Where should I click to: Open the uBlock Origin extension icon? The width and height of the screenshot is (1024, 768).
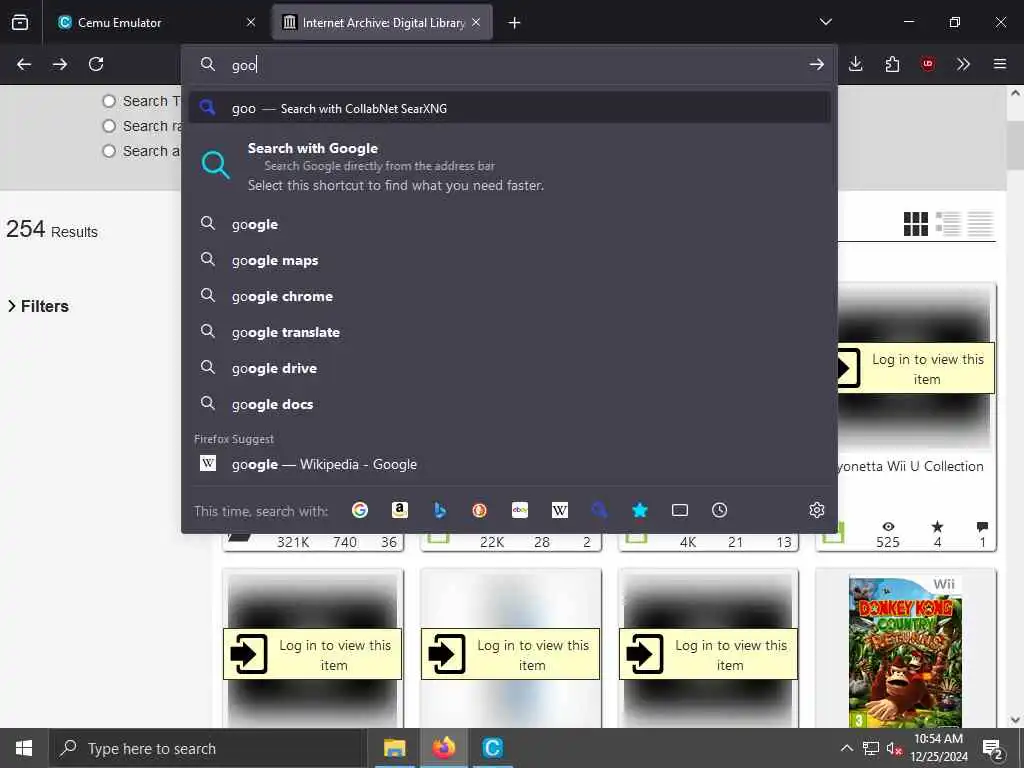927,64
